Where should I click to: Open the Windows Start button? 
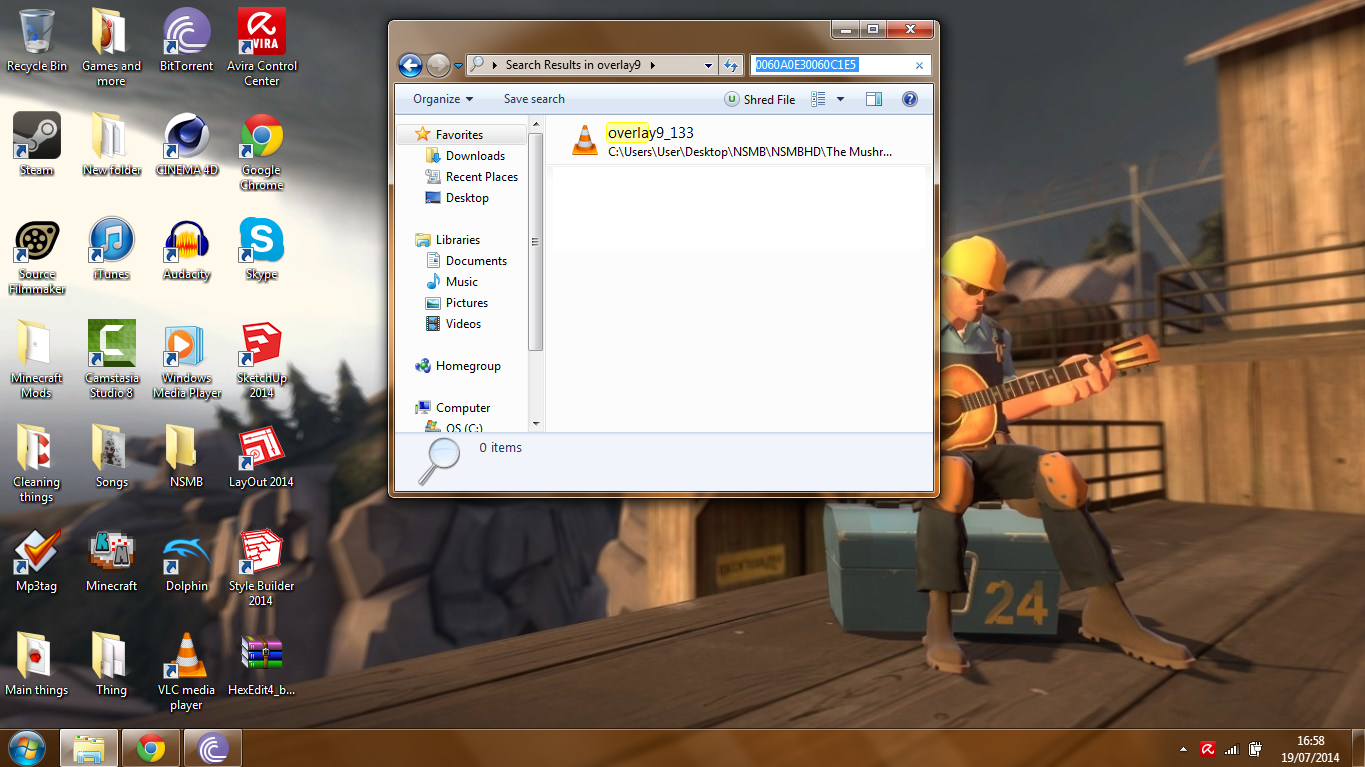27,748
